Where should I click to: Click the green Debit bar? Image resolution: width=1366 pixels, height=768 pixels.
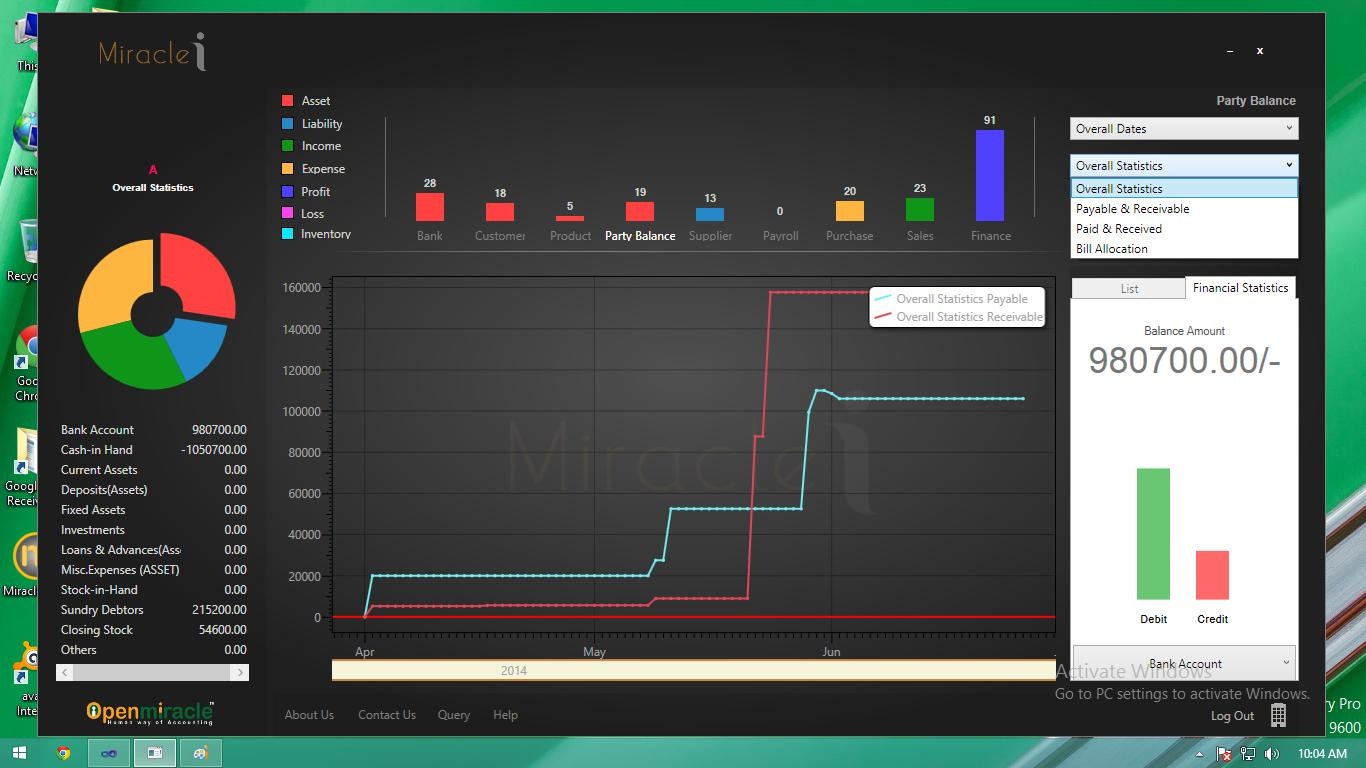[x=1153, y=534]
